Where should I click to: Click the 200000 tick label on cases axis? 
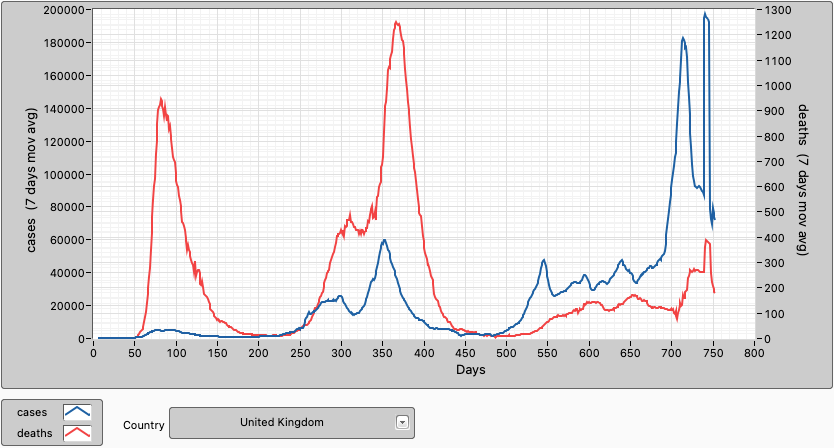[x=64, y=10]
